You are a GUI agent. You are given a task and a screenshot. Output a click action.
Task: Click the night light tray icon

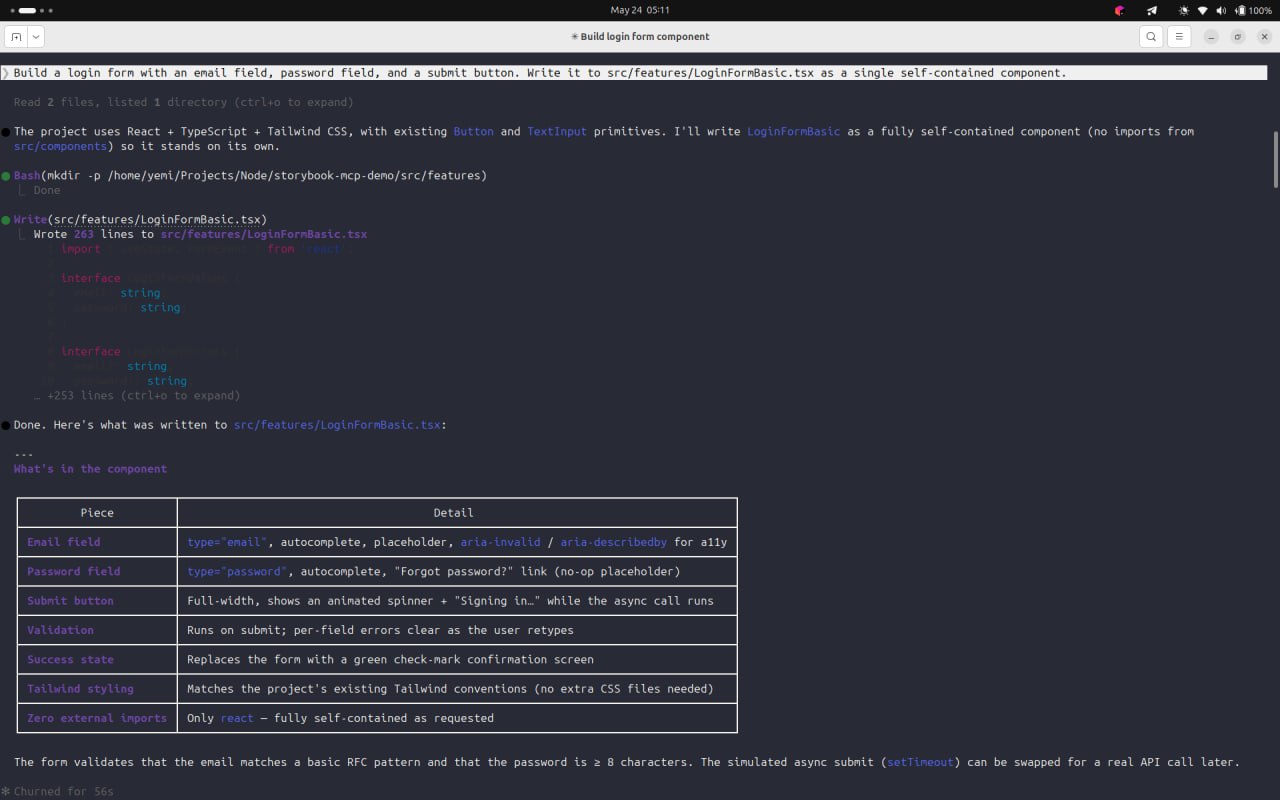(x=1184, y=10)
